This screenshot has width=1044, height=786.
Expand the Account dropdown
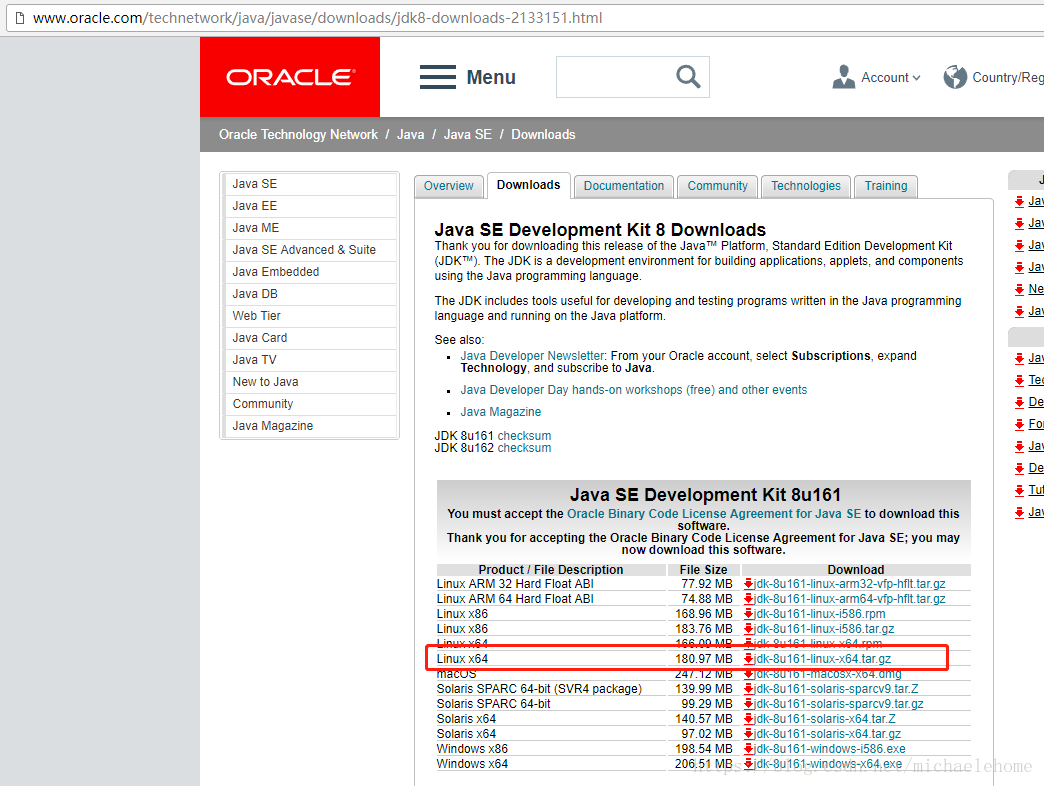891,78
